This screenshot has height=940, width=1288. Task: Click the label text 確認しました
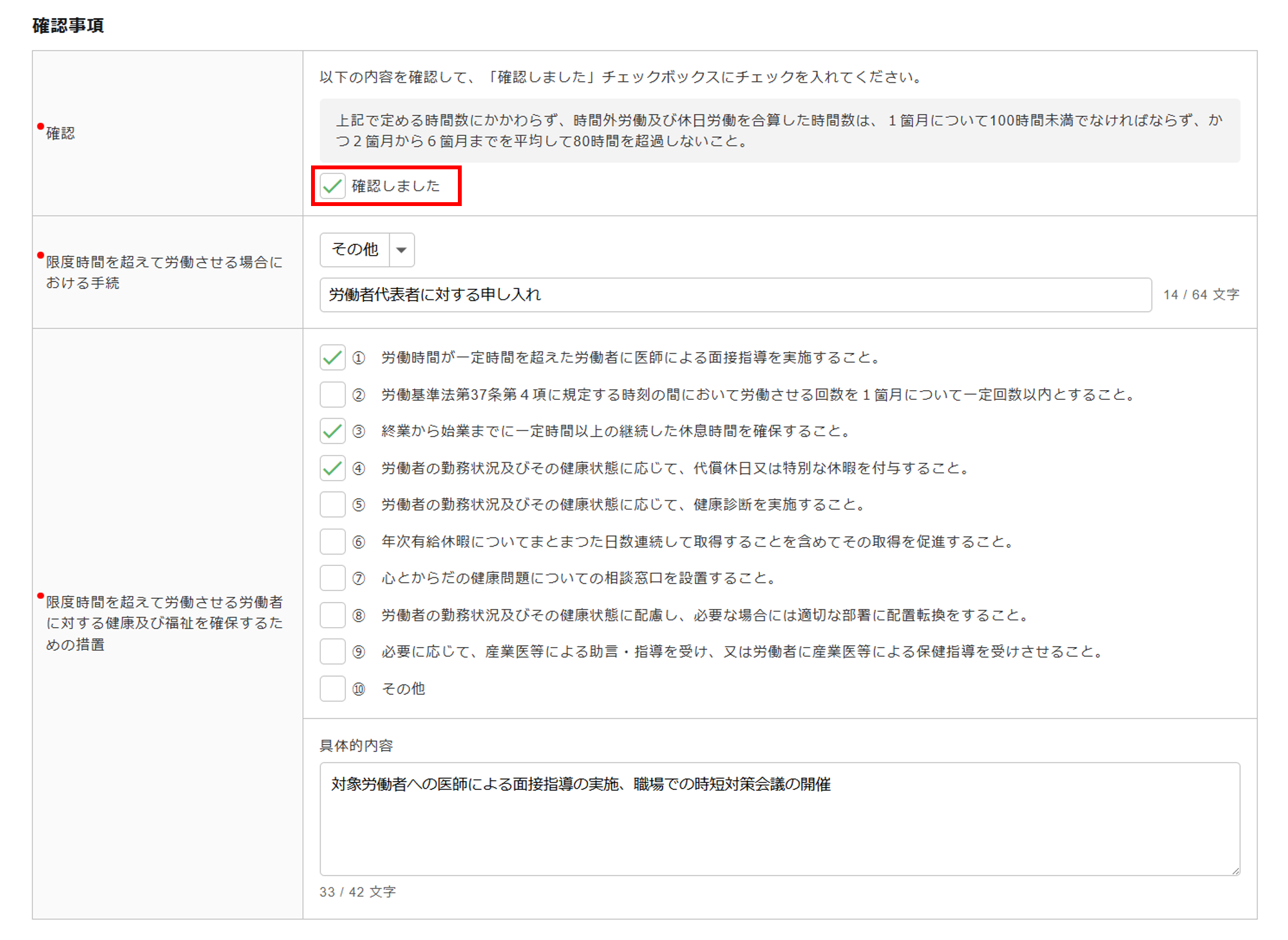pos(395,186)
